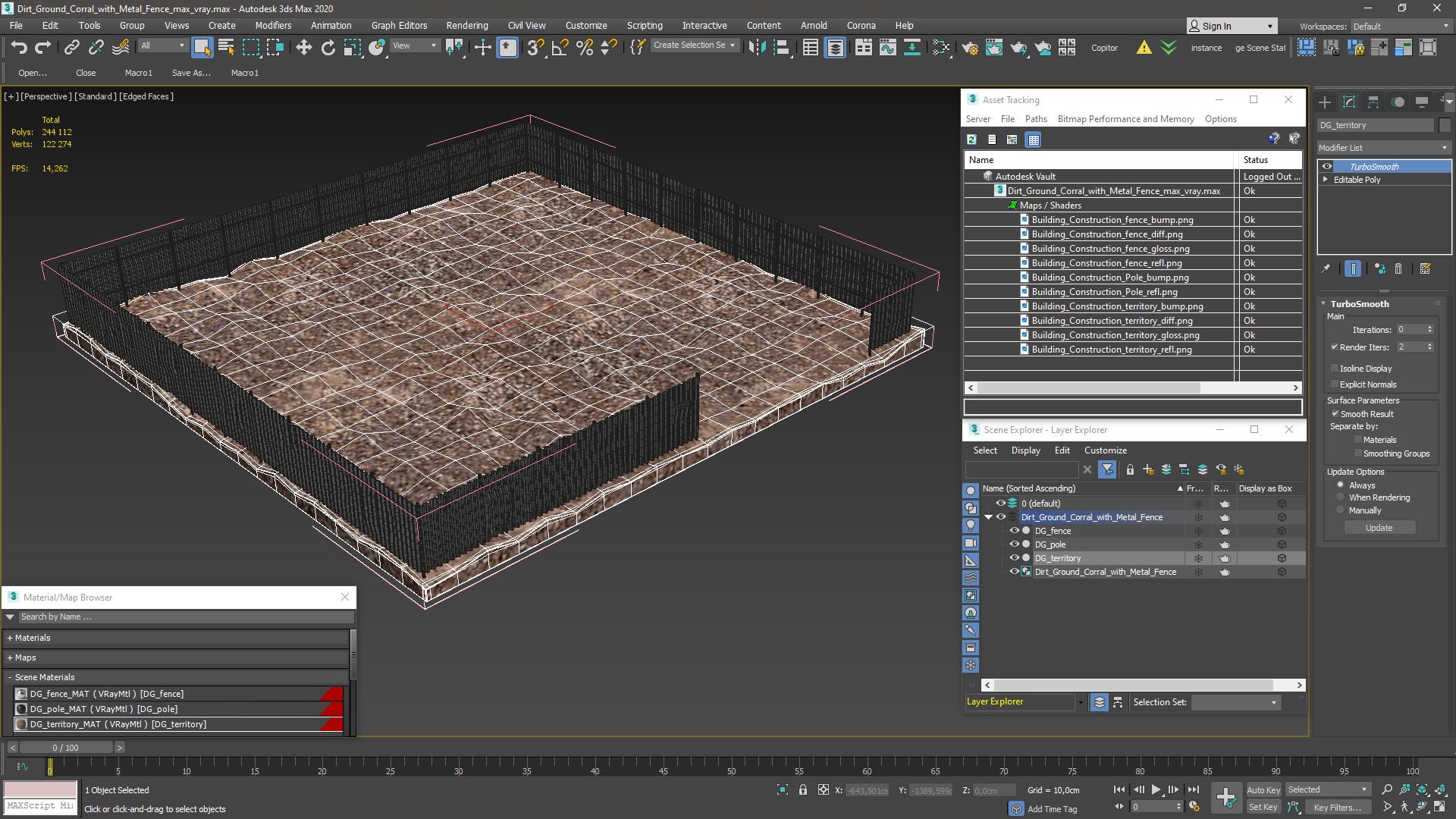Open the Rendering menu
Viewport: 1456px width, 819px height.
pos(467,26)
